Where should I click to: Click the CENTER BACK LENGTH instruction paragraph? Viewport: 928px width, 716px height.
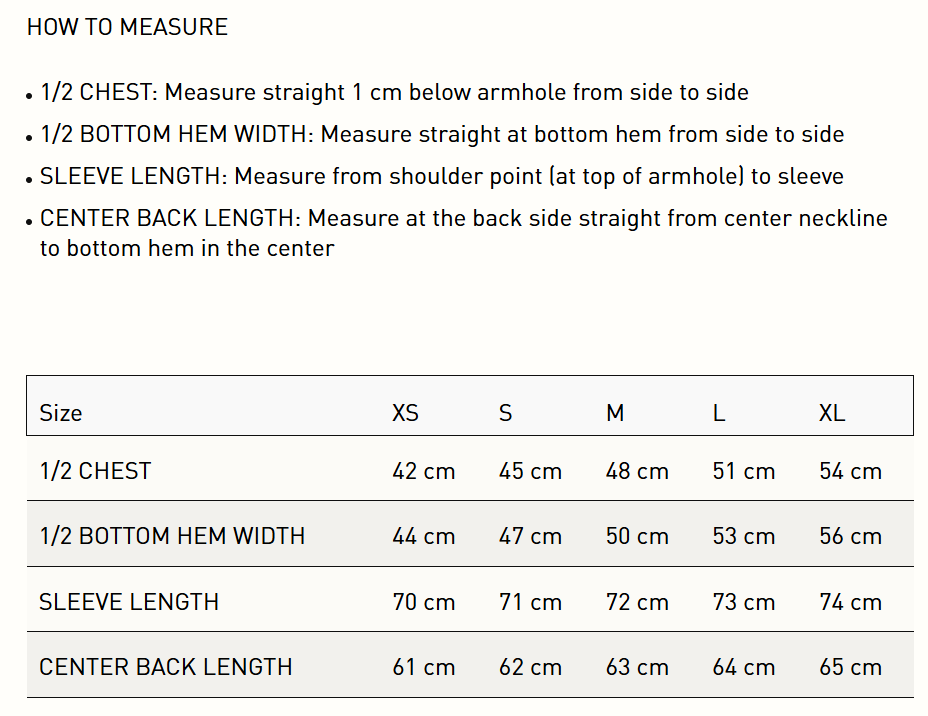click(x=463, y=233)
